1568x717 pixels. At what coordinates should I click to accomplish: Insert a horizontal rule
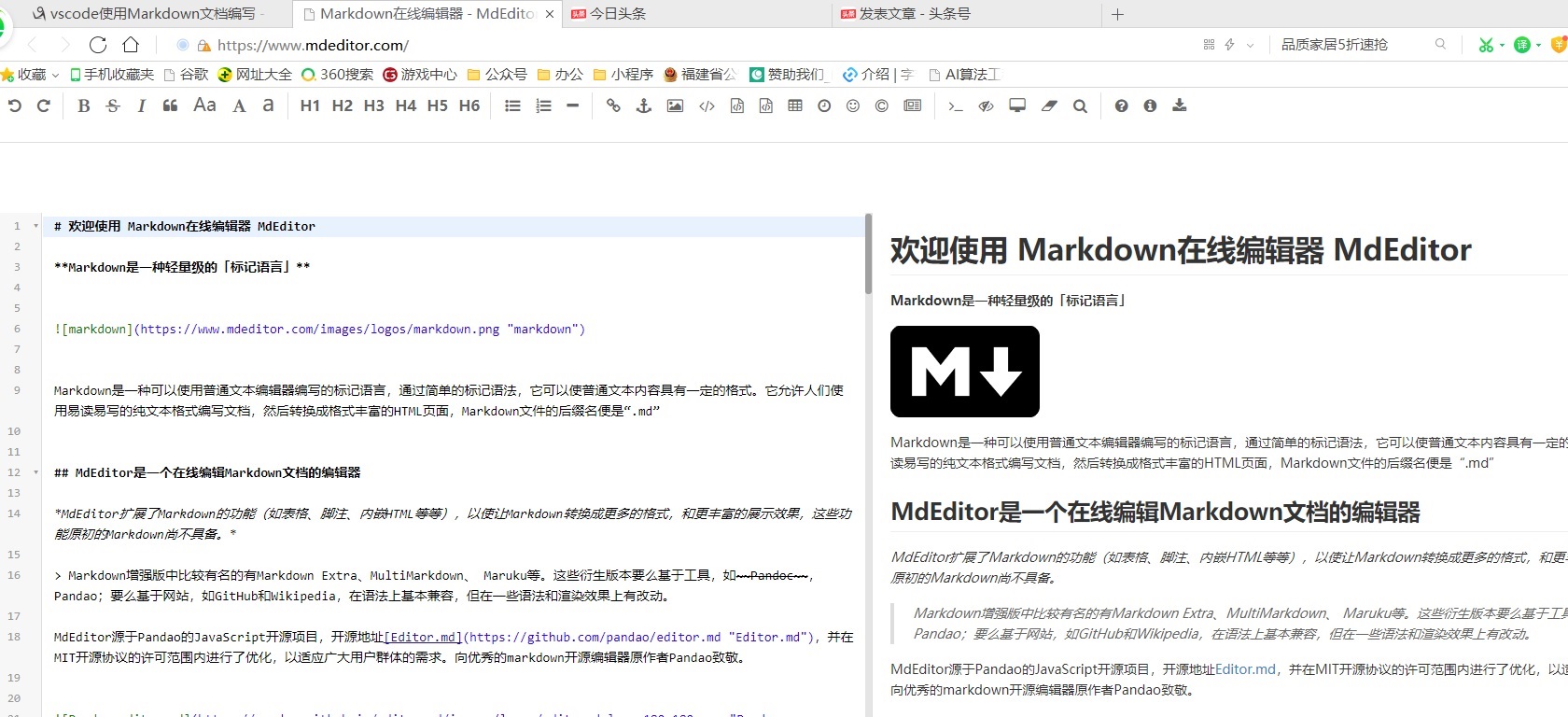point(573,106)
